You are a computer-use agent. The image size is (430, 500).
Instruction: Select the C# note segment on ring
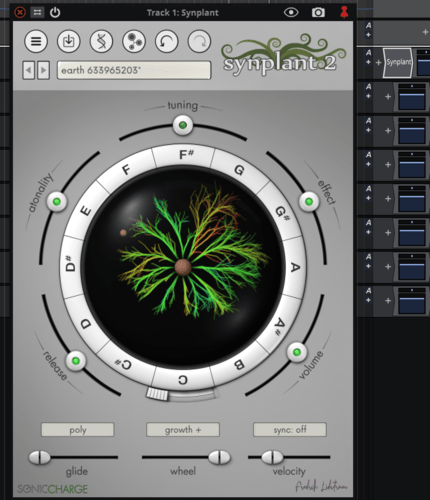124,363
